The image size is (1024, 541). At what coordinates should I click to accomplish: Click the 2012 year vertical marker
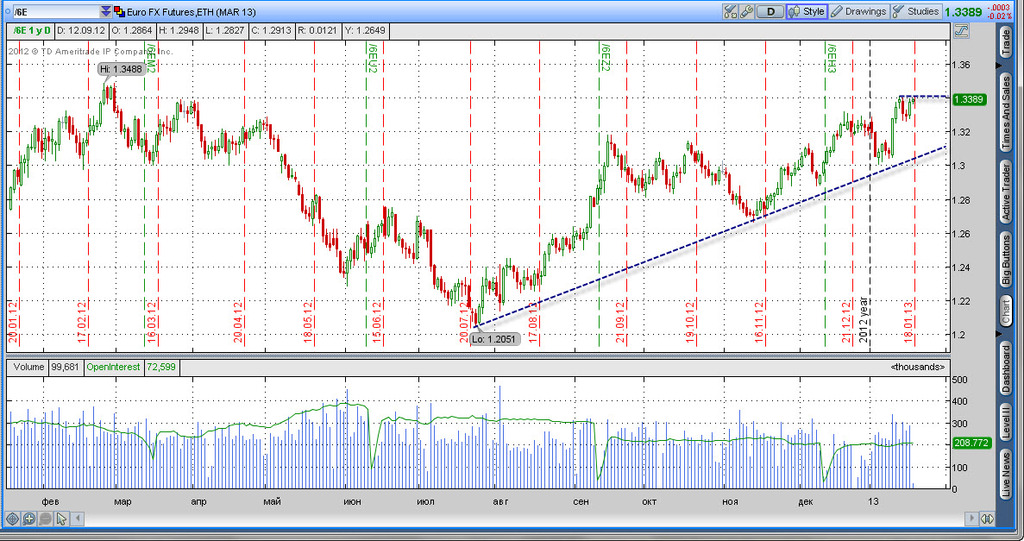863,320
